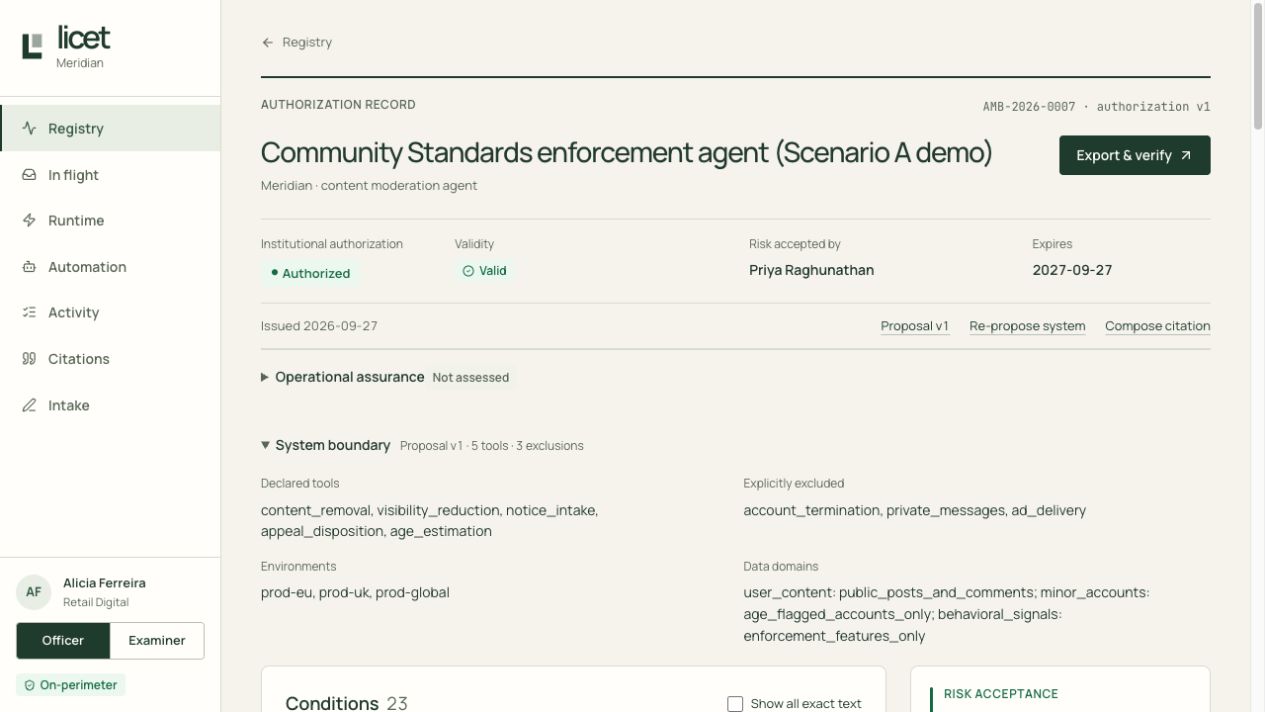The width and height of the screenshot is (1265, 712).
Task: Click the On-perimeter badge
Action: pyautogui.click(x=71, y=685)
